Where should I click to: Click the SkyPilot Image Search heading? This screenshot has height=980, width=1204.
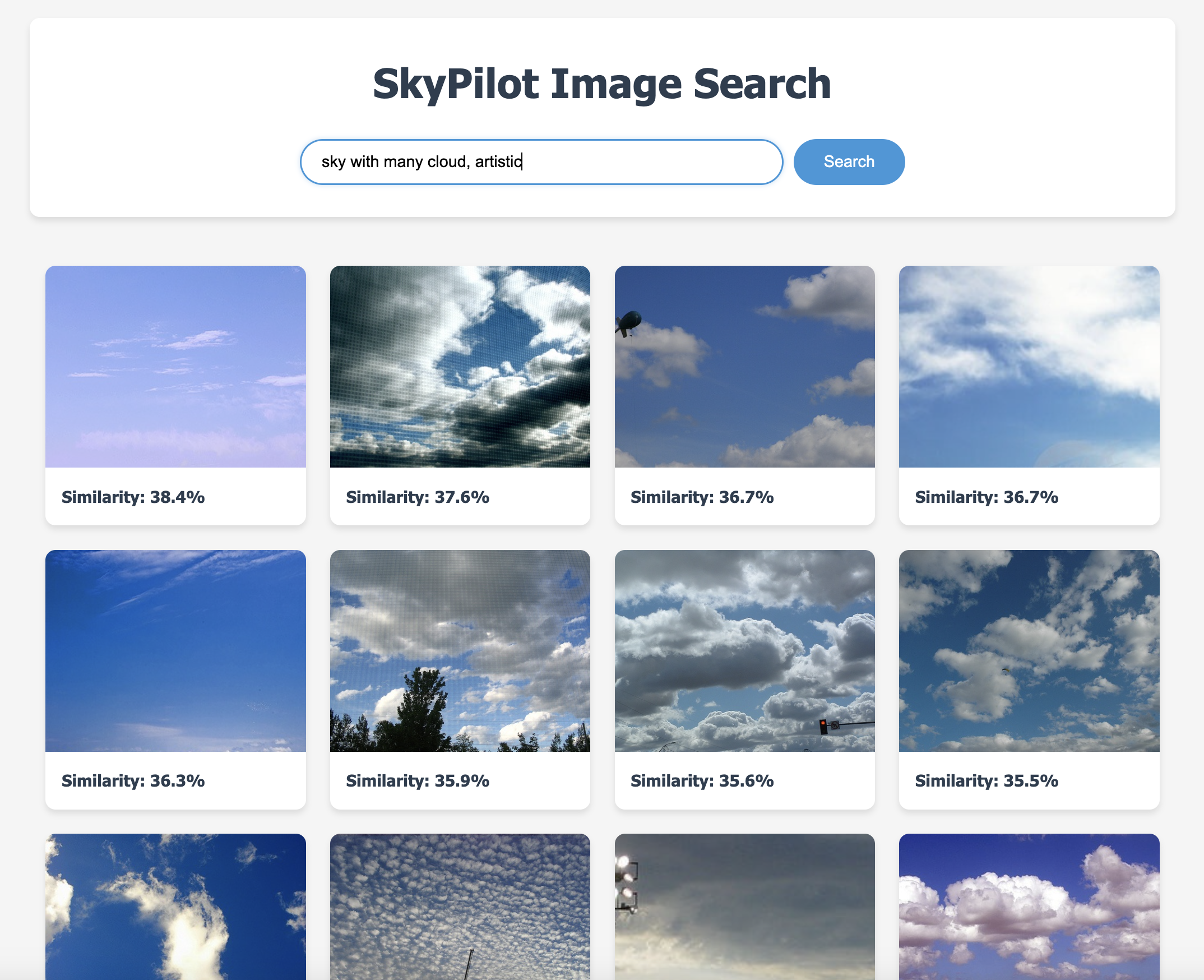tap(601, 84)
